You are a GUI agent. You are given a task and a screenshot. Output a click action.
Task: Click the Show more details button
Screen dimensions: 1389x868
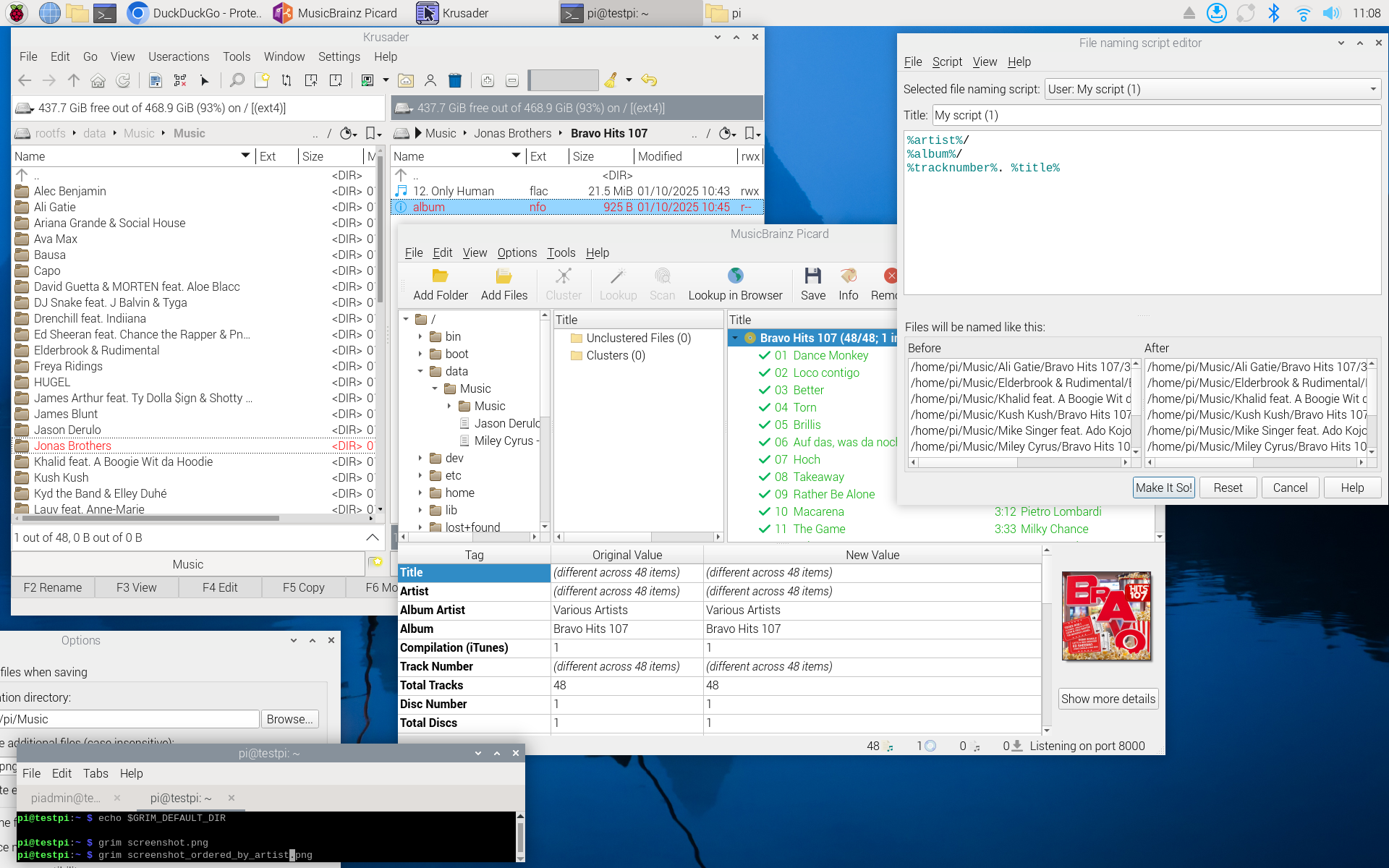(x=1108, y=699)
